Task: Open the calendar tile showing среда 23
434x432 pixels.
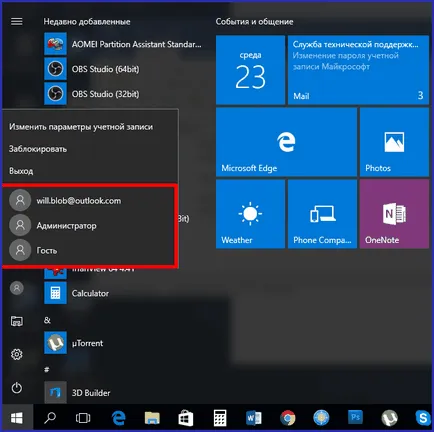Action: coord(250,70)
